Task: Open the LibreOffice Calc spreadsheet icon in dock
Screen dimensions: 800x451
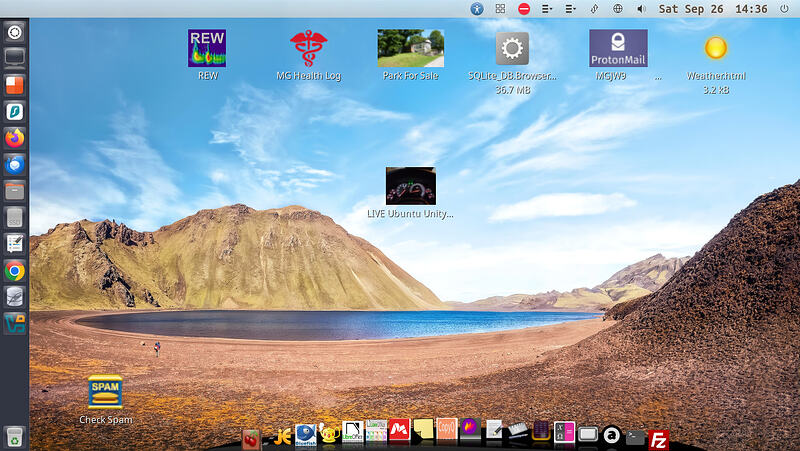Action: coord(376,431)
